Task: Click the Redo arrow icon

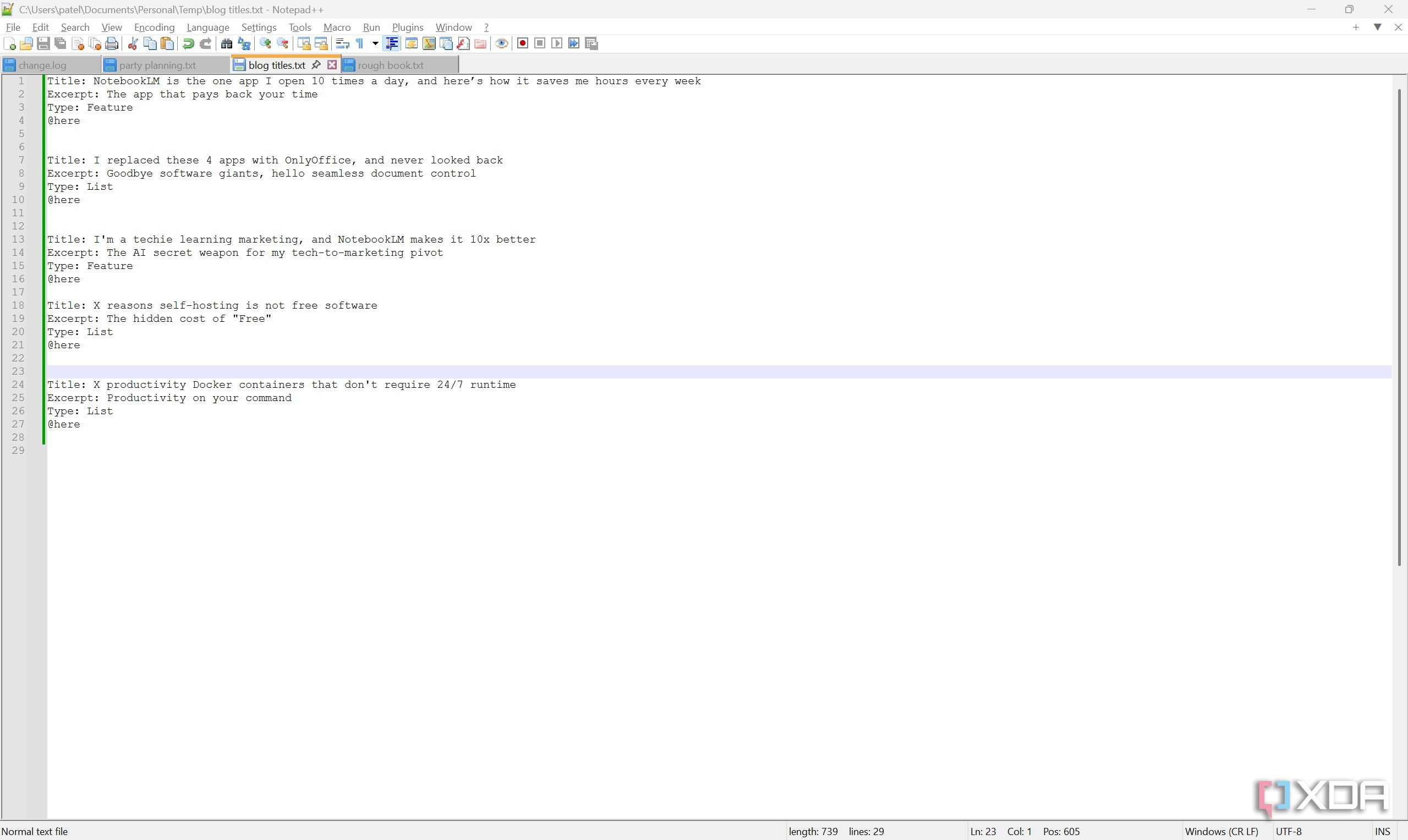Action: [x=206, y=43]
